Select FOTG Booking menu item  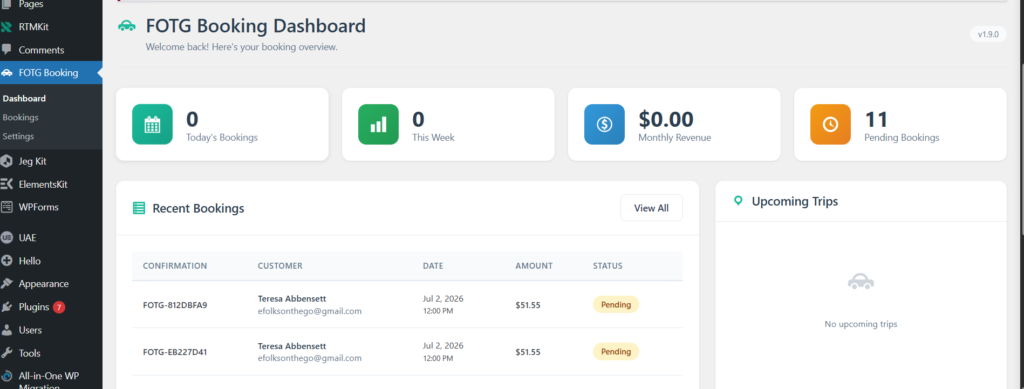tap(51, 73)
